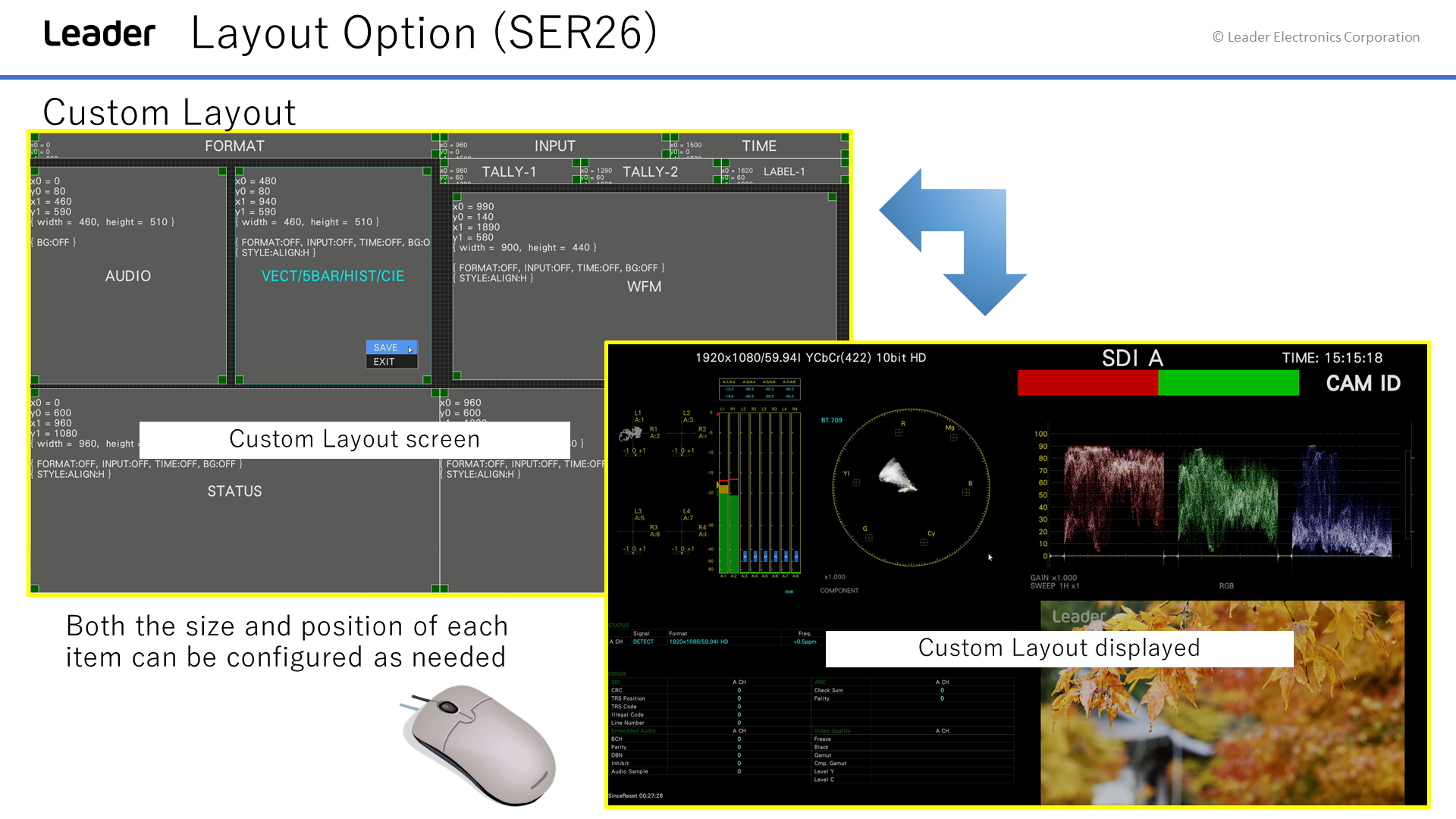Click the Custom Layout section heading
1456x819 pixels.
(x=170, y=113)
